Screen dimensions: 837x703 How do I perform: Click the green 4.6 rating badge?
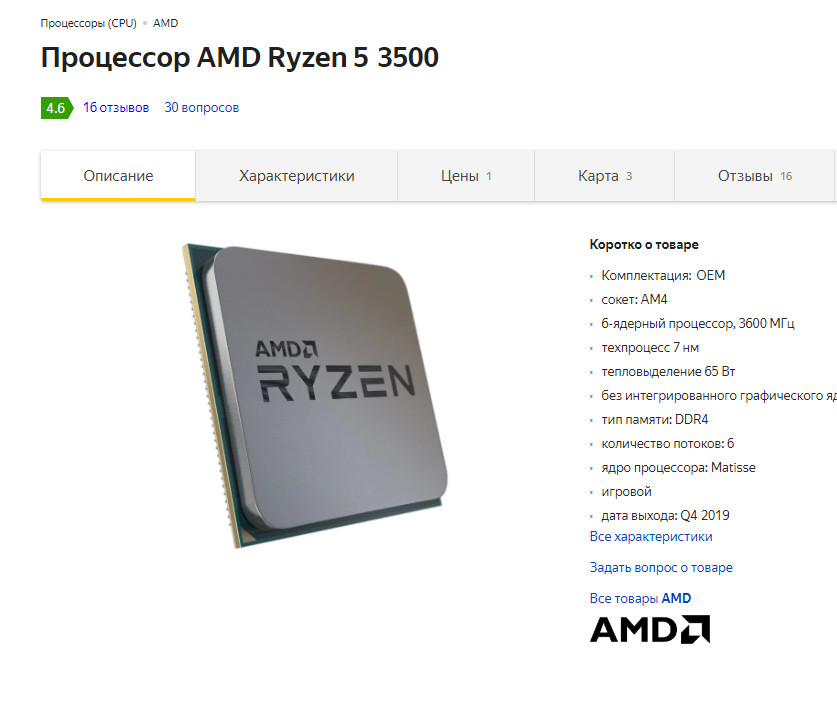tap(57, 108)
